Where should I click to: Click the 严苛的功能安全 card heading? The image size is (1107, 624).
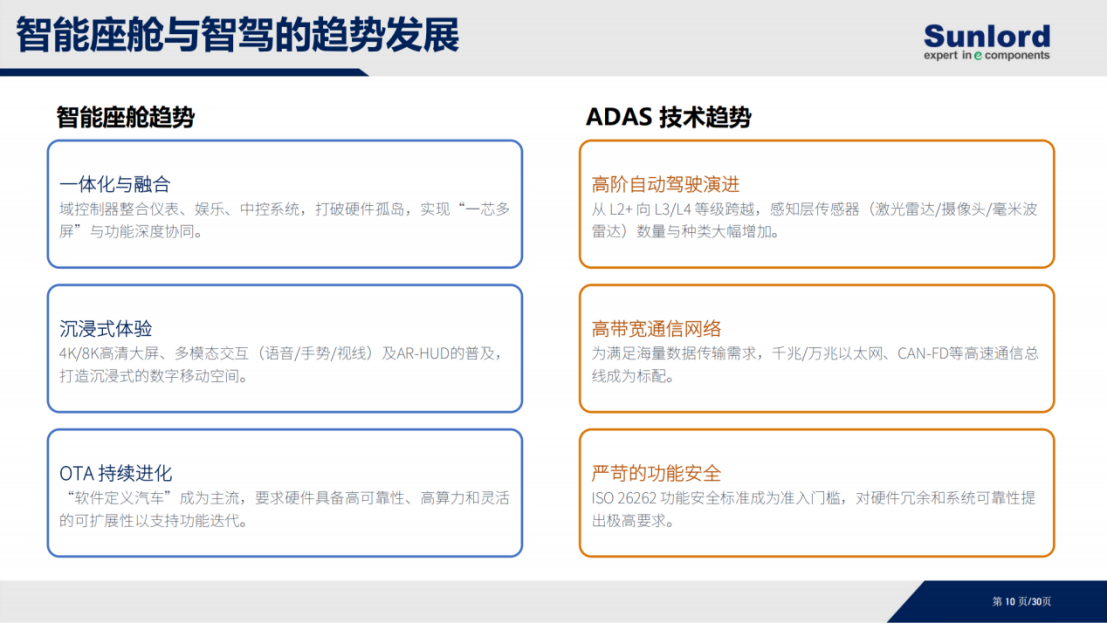pos(657,473)
